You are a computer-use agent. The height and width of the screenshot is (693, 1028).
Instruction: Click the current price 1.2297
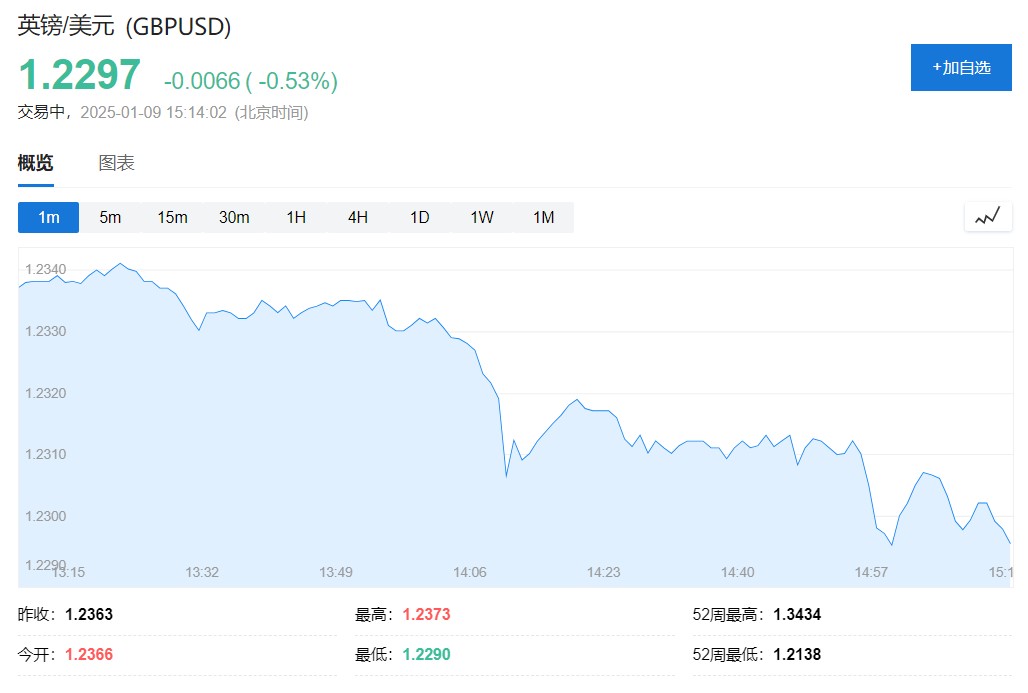click(x=80, y=76)
